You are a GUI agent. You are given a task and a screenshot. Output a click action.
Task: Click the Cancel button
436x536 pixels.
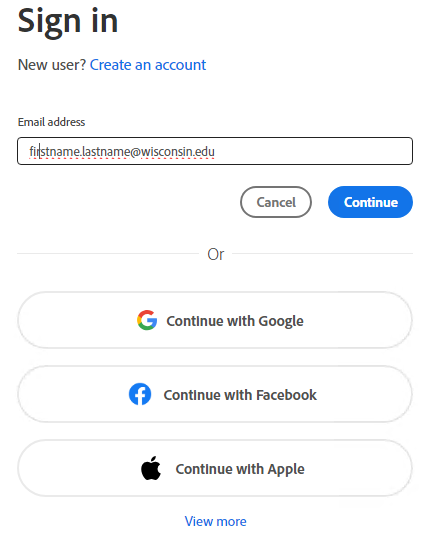point(276,202)
